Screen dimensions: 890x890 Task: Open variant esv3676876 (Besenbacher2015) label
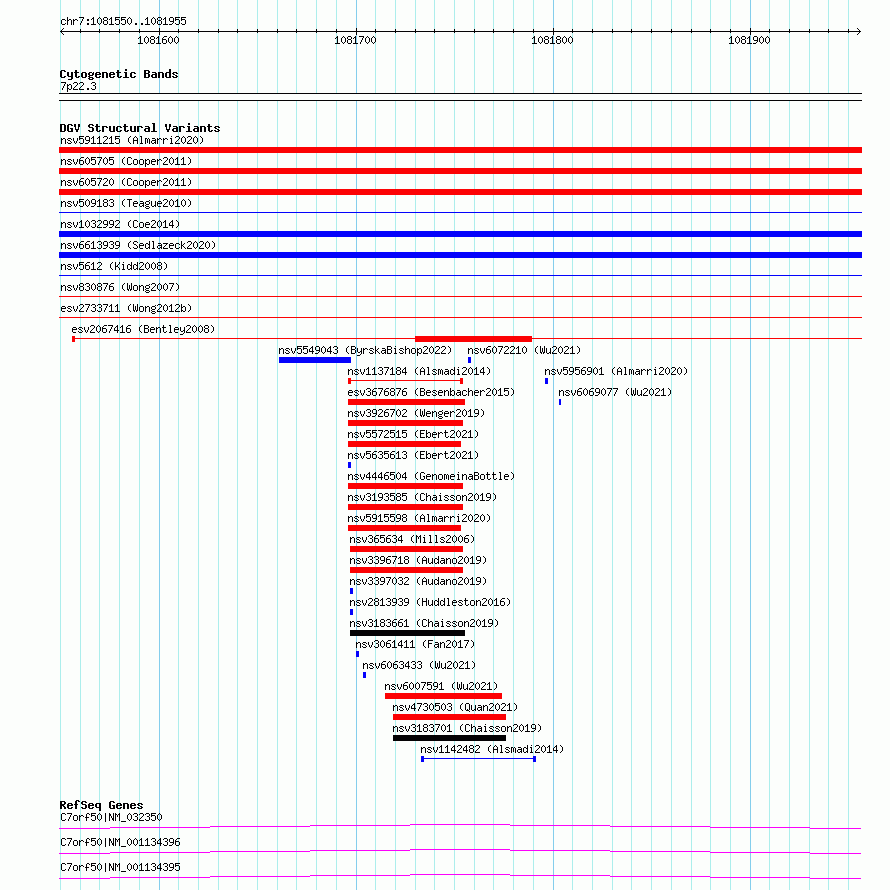click(x=431, y=392)
